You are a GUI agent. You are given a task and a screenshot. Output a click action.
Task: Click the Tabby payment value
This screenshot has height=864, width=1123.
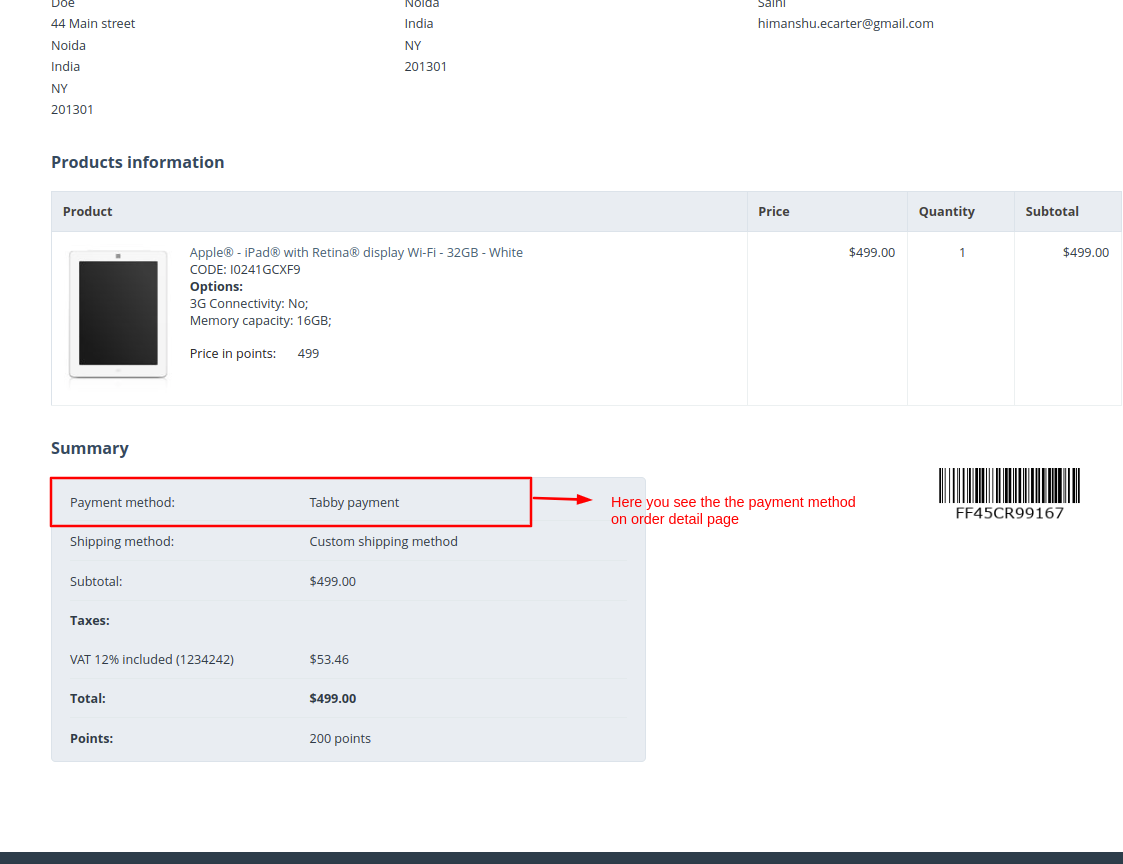[x=354, y=502]
